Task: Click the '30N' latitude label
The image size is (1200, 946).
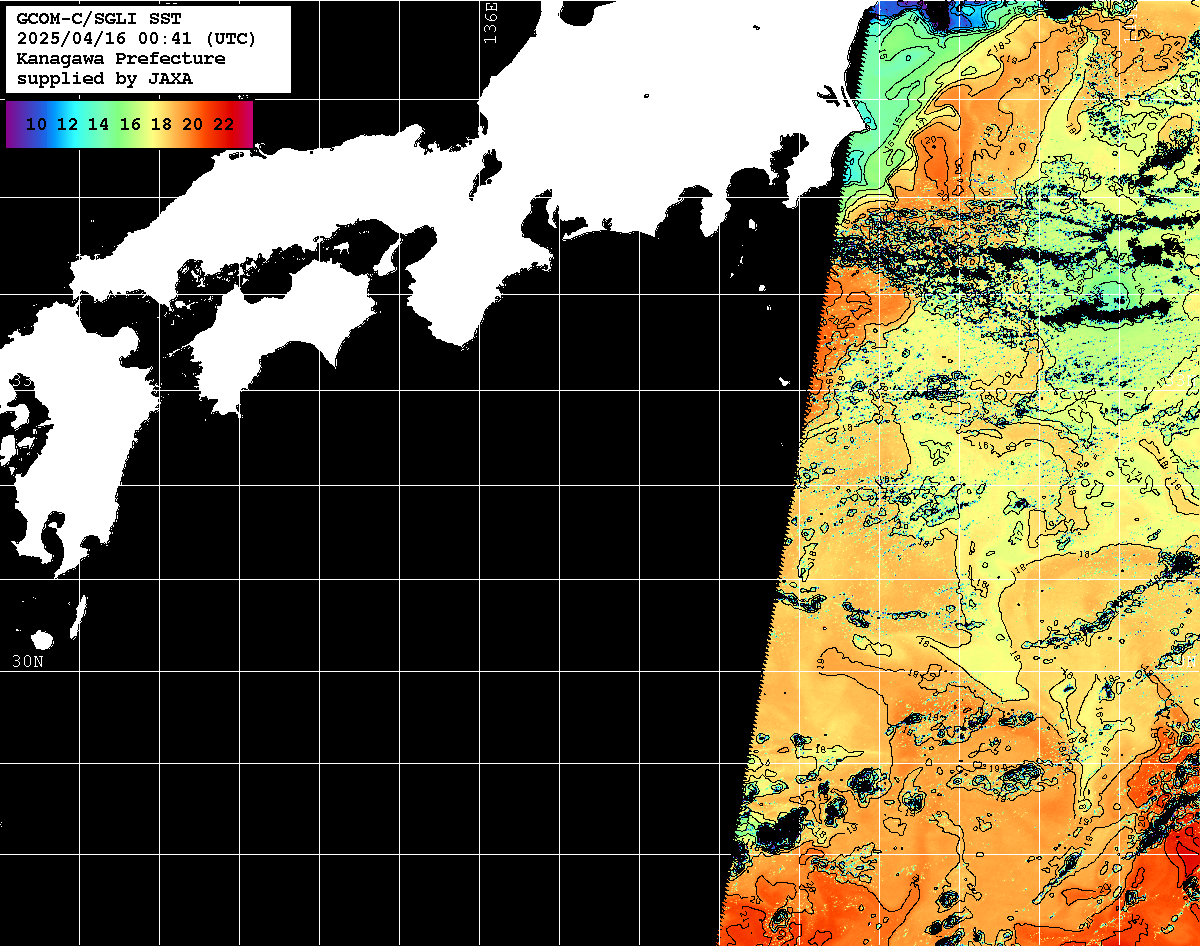Action: [x=28, y=661]
